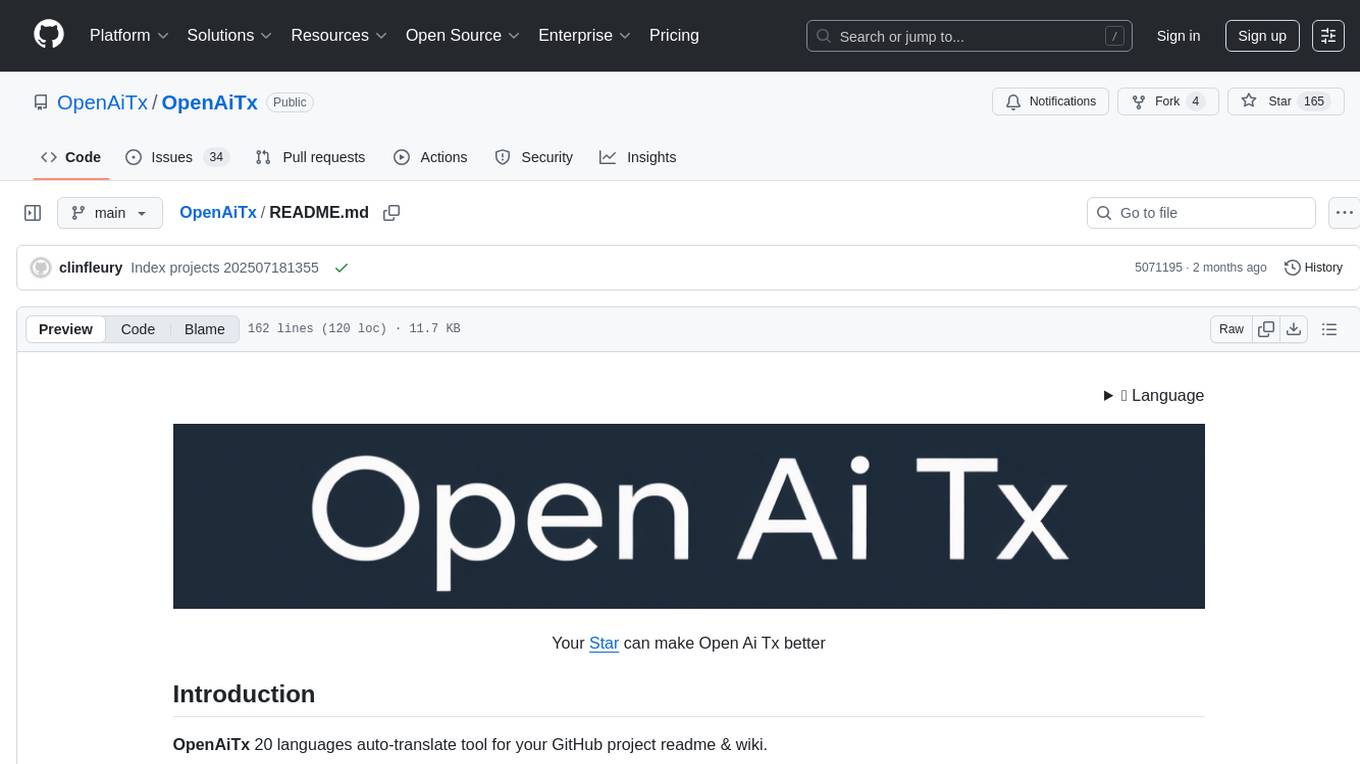Image resolution: width=1360 pixels, height=764 pixels.
Task: Open the fork count 4
Action: [x=1195, y=101]
